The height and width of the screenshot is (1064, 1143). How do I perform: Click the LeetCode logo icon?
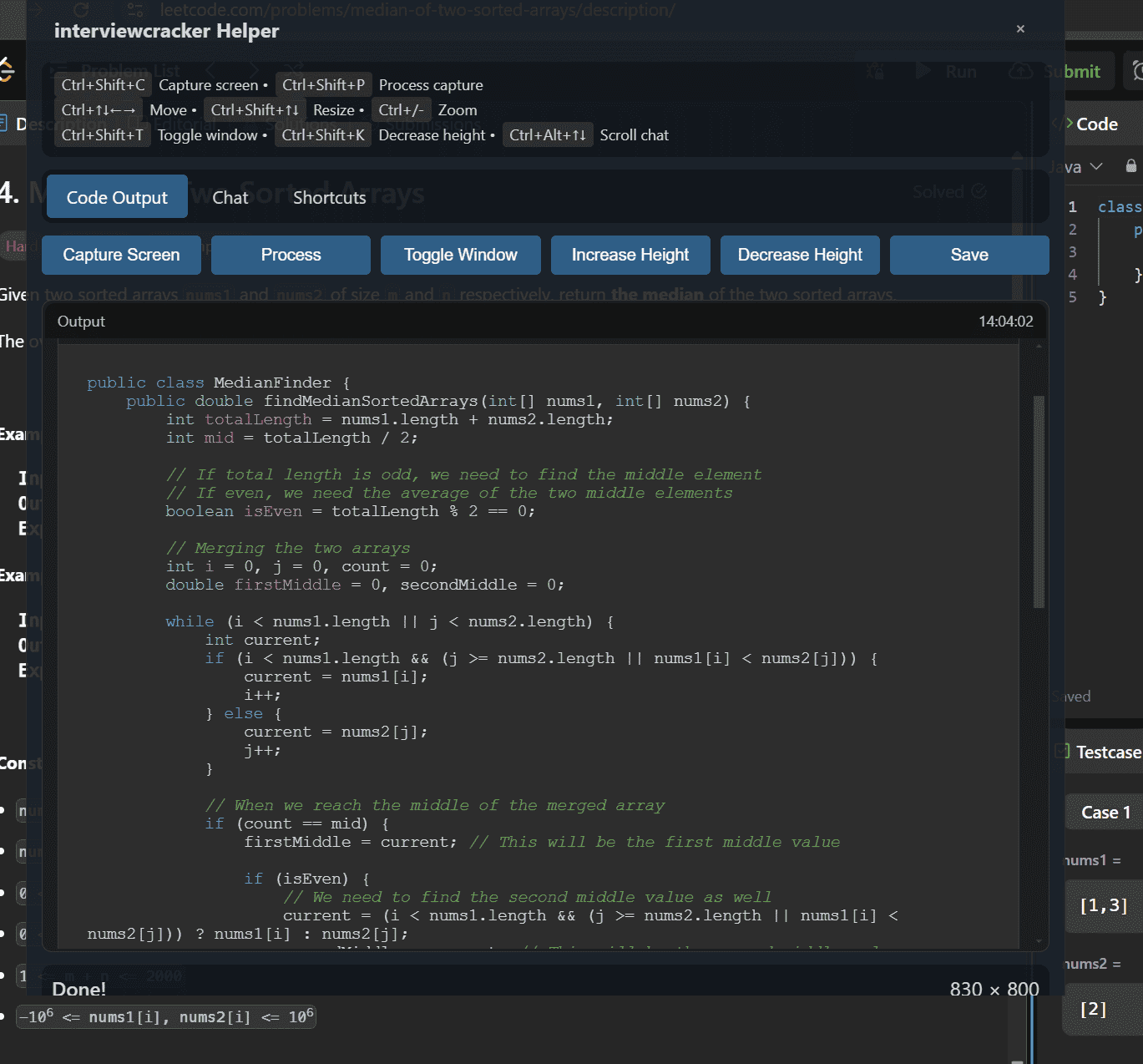pyautogui.click(x=7, y=70)
